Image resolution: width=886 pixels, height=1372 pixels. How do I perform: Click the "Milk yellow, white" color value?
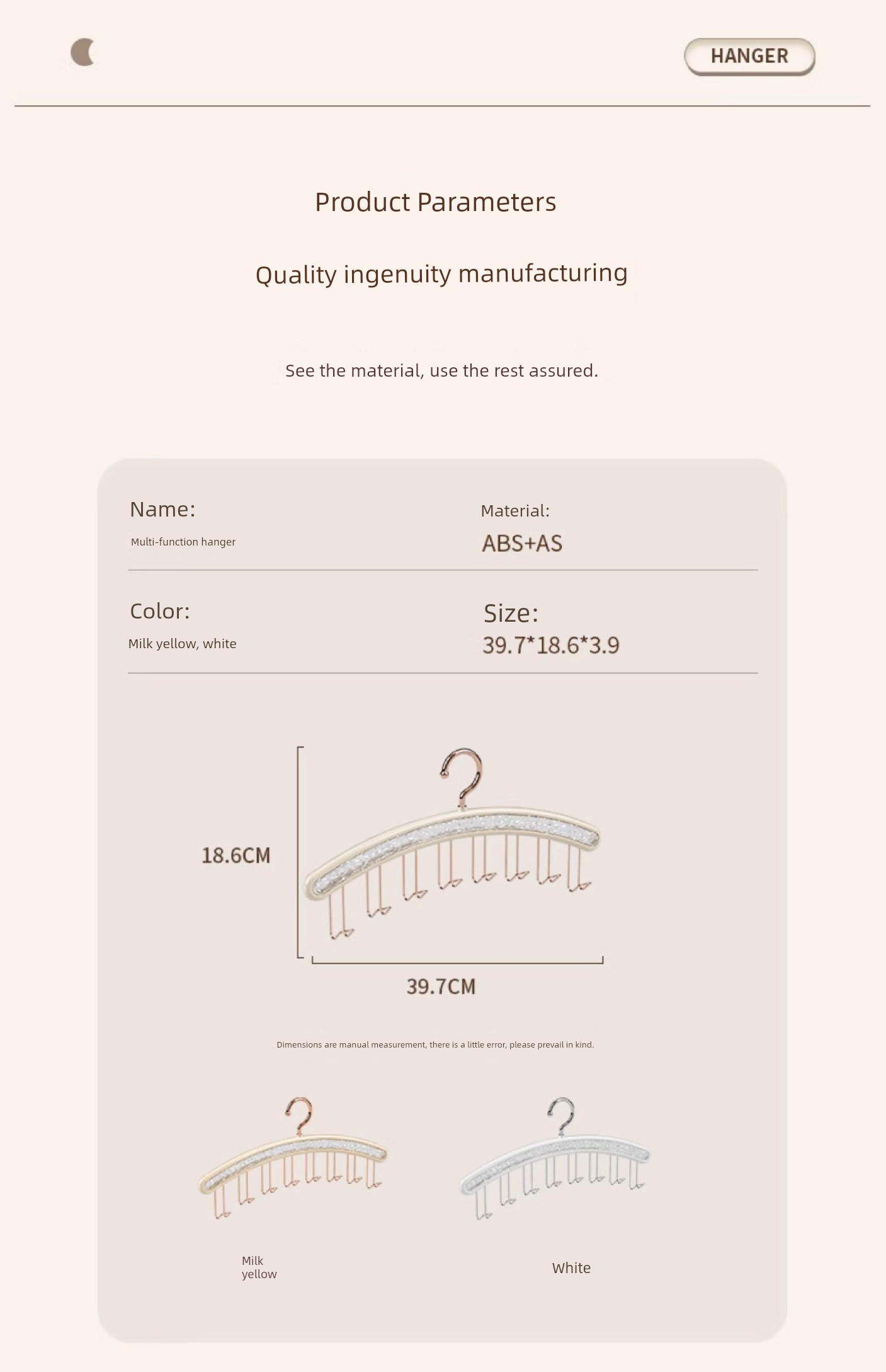point(183,644)
